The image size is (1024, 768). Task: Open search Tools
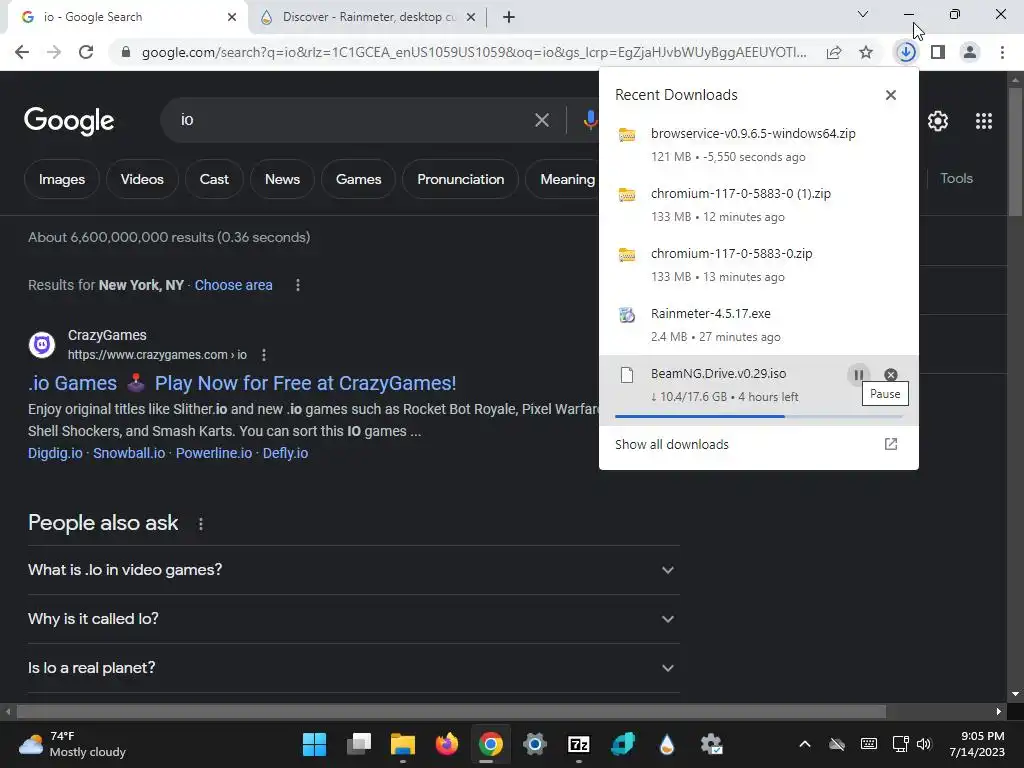(x=956, y=178)
